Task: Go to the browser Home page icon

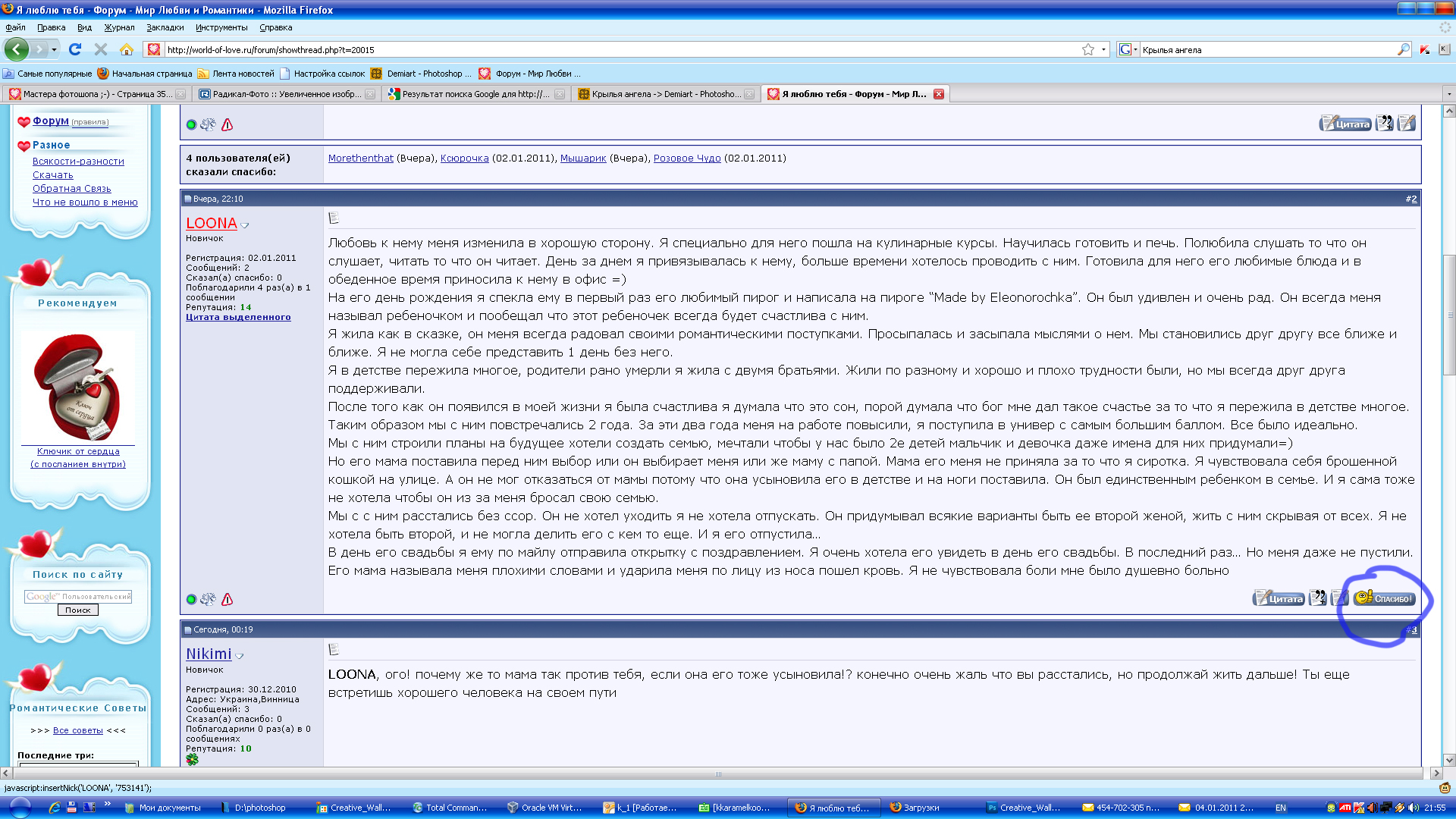Action: (127, 49)
